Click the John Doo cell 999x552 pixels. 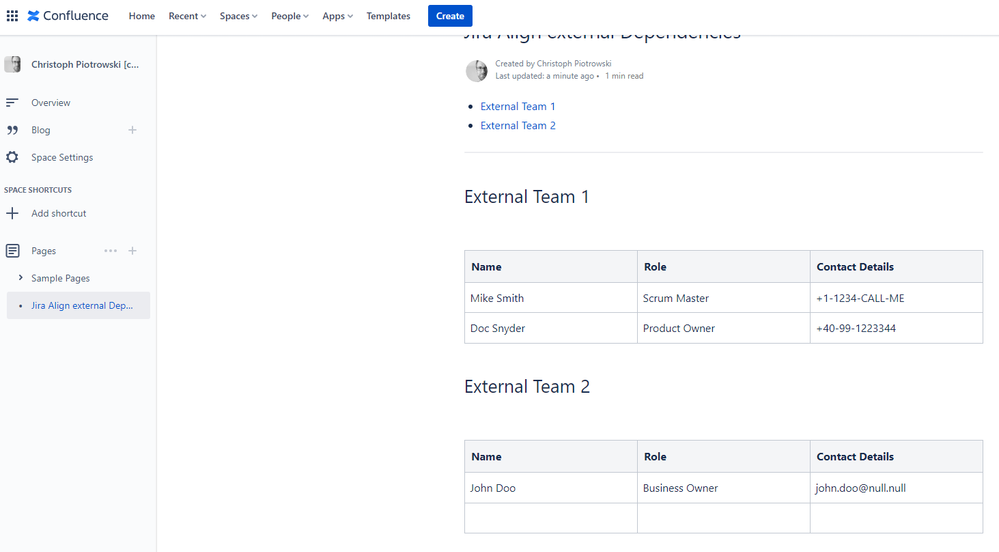coord(551,488)
